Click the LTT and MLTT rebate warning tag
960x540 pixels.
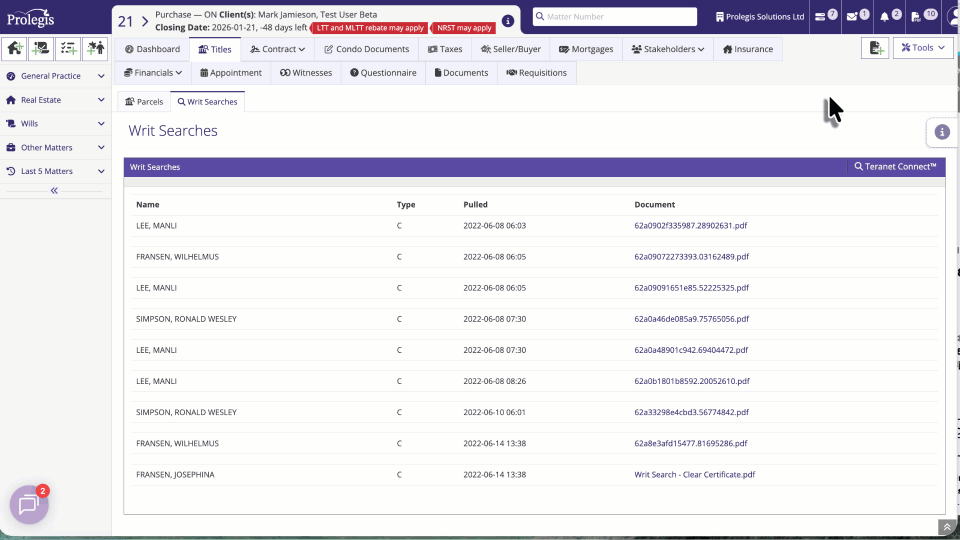pos(370,28)
